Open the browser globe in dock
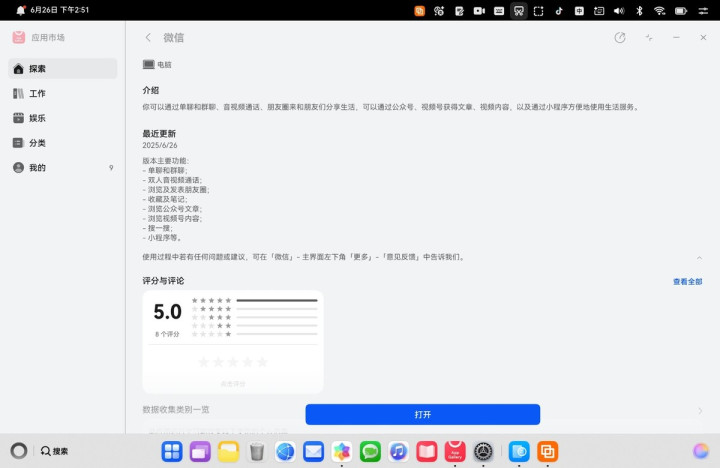The image size is (720, 468). click(x=285, y=451)
